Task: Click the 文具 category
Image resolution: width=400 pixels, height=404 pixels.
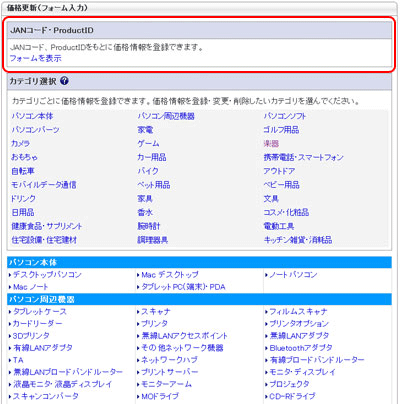Action: pyautogui.click(x=271, y=199)
